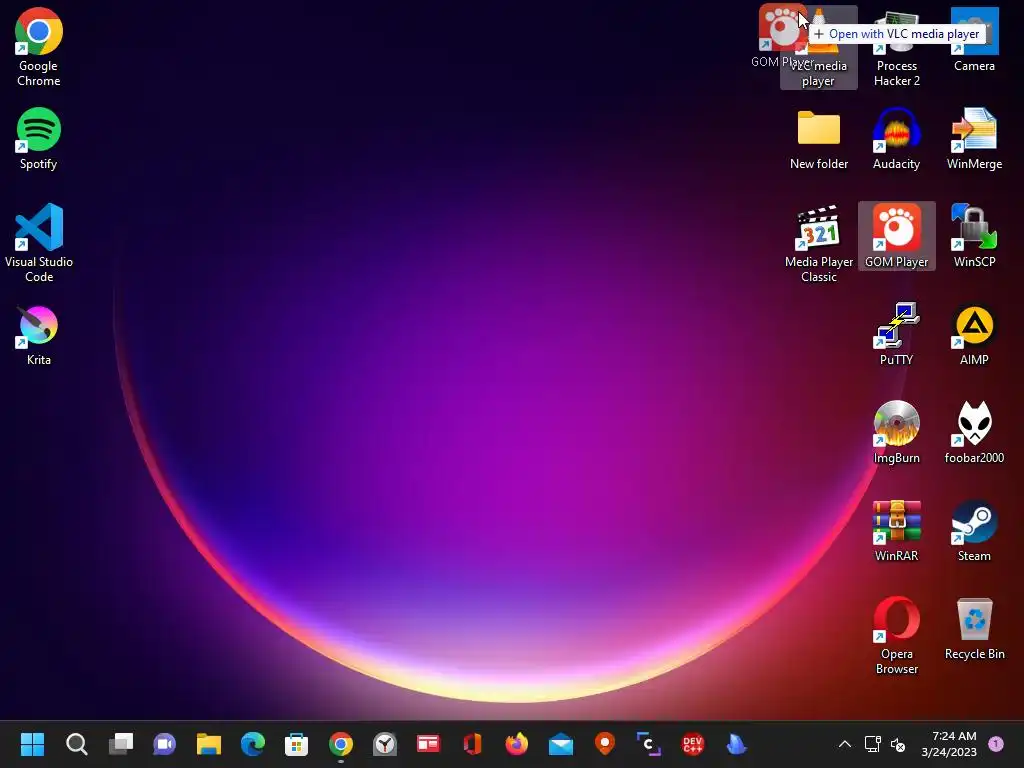This screenshot has width=1024, height=768.
Task: Open the Maps pin icon in the taskbar
Action: [x=605, y=744]
